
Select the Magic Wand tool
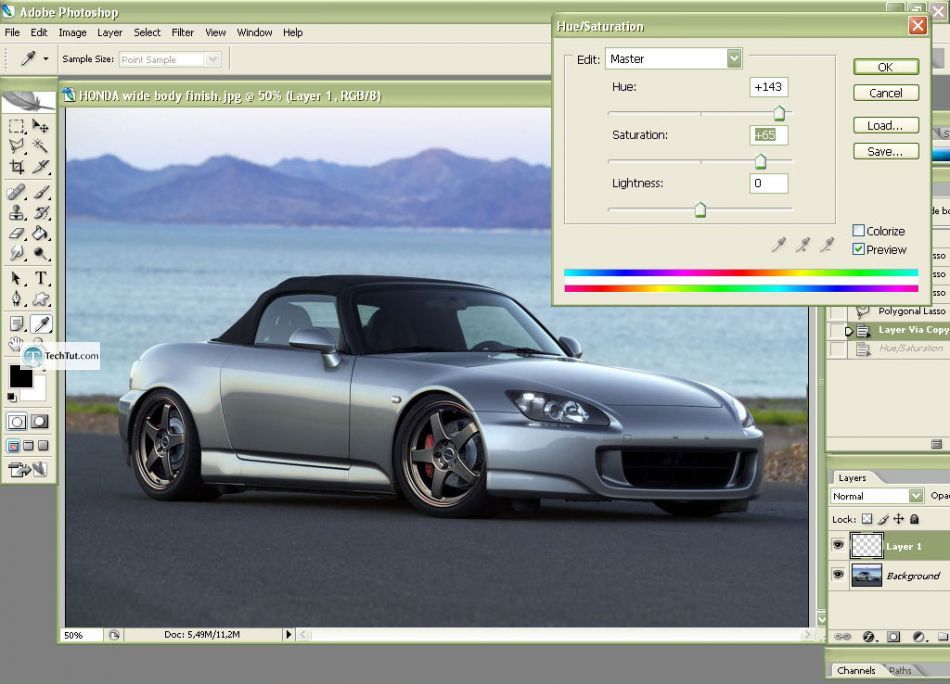coord(40,145)
